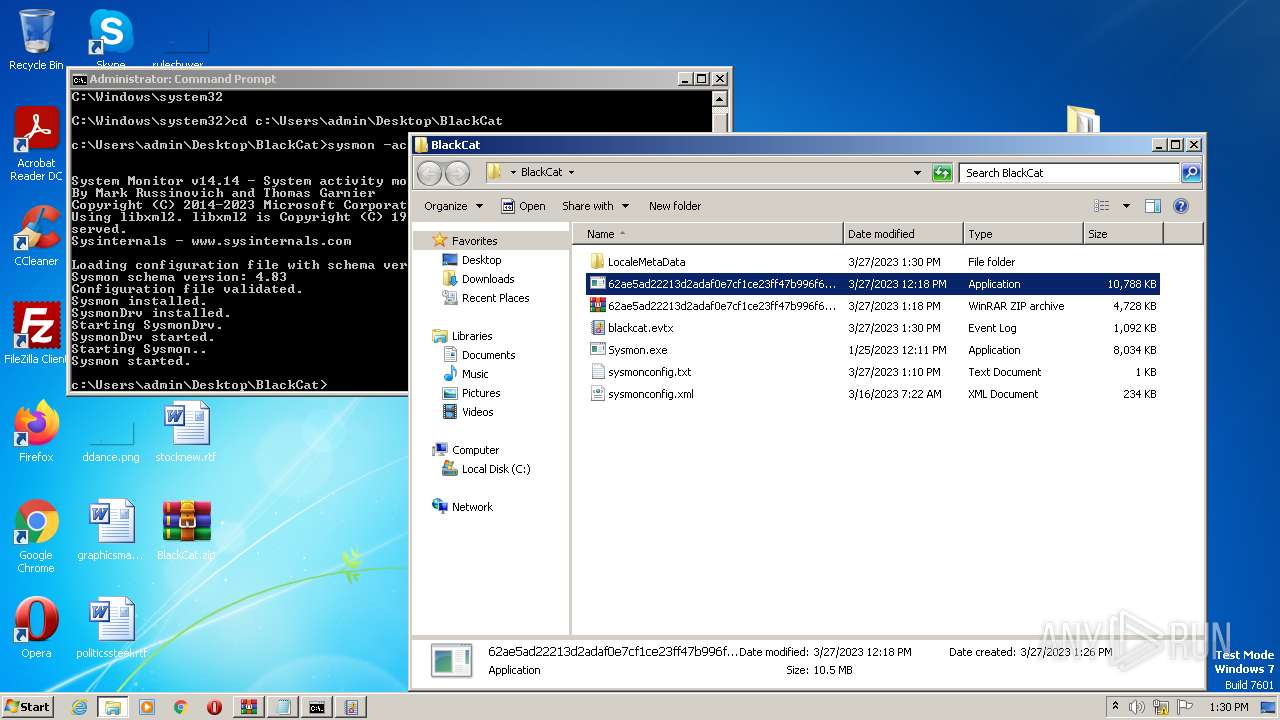The image size is (1280, 720).
Task: Open the Windows Media Player taskbar icon
Action: click(147, 707)
